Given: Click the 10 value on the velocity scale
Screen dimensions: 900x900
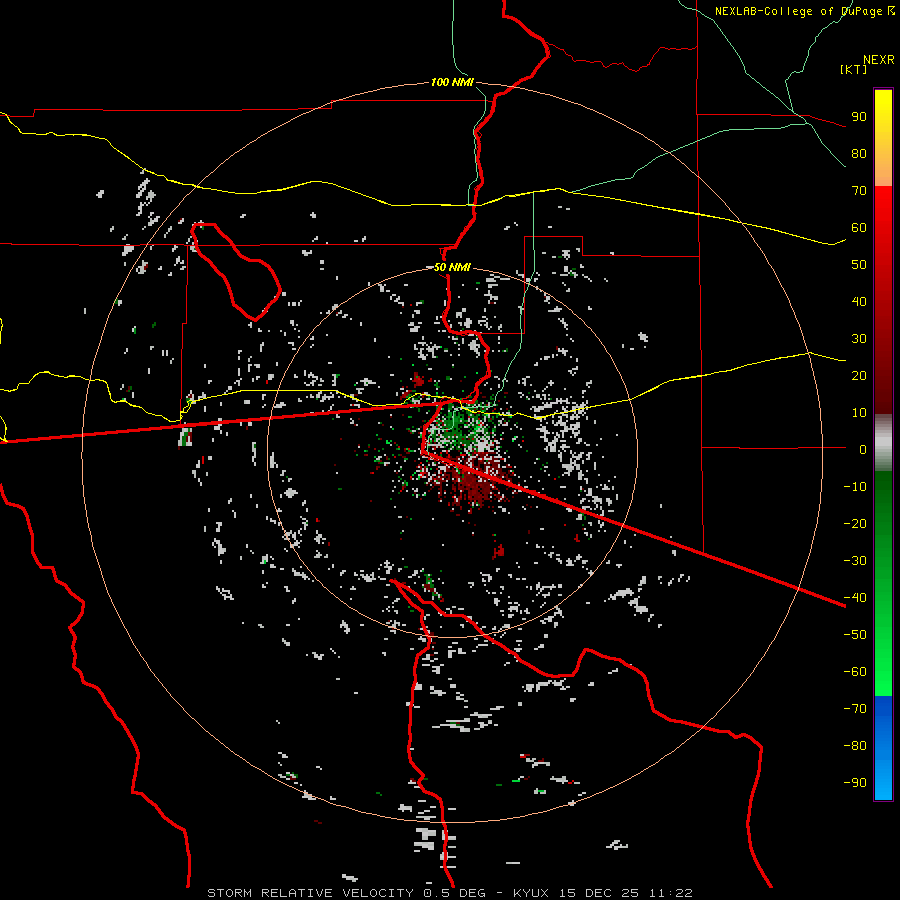Looking at the screenshot, I should tap(859, 413).
